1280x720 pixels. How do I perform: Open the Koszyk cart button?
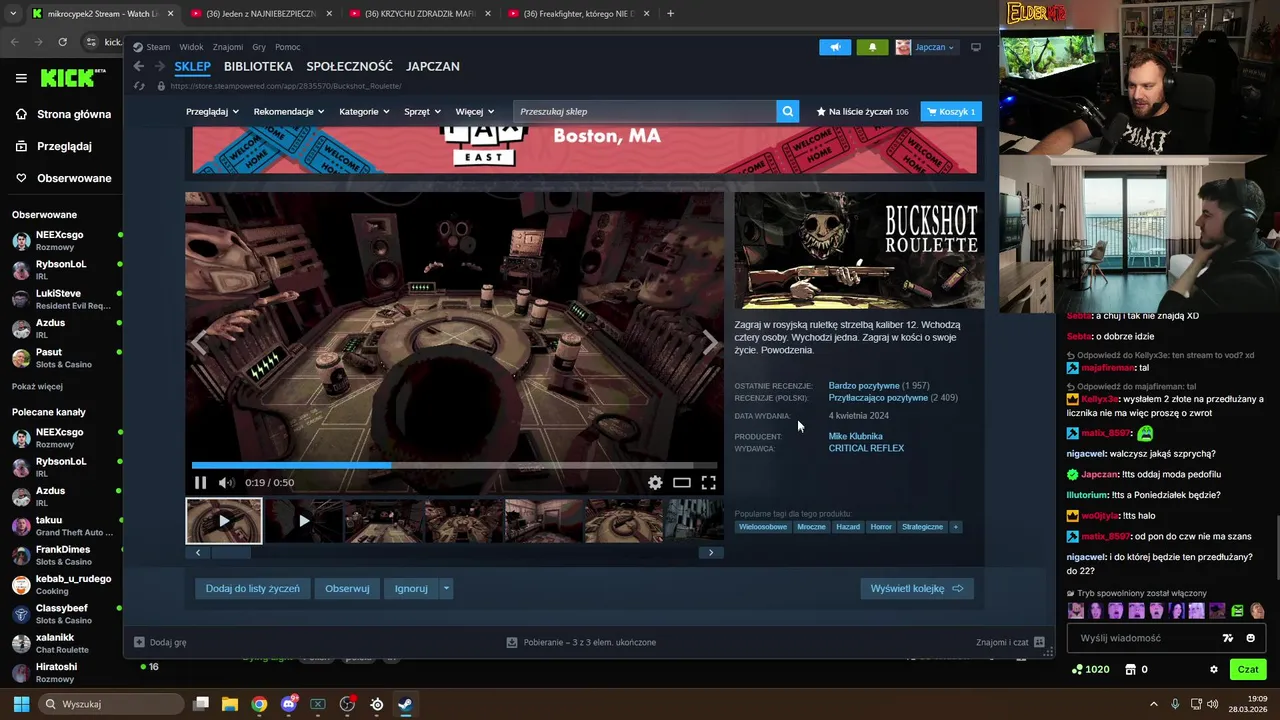(x=951, y=111)
